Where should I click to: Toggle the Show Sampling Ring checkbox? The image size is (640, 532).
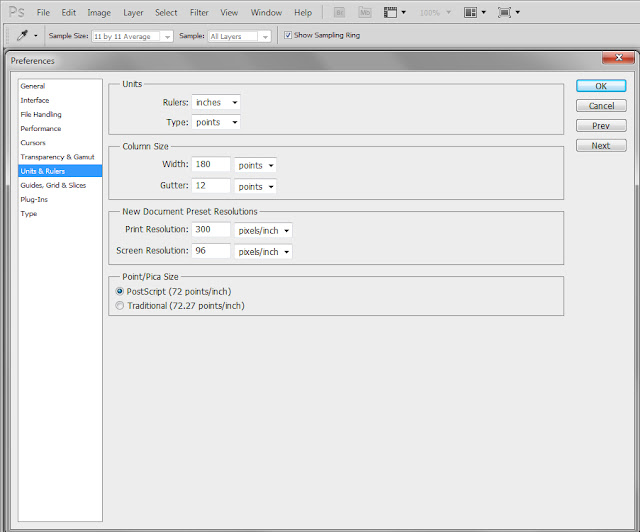point(288,35)
